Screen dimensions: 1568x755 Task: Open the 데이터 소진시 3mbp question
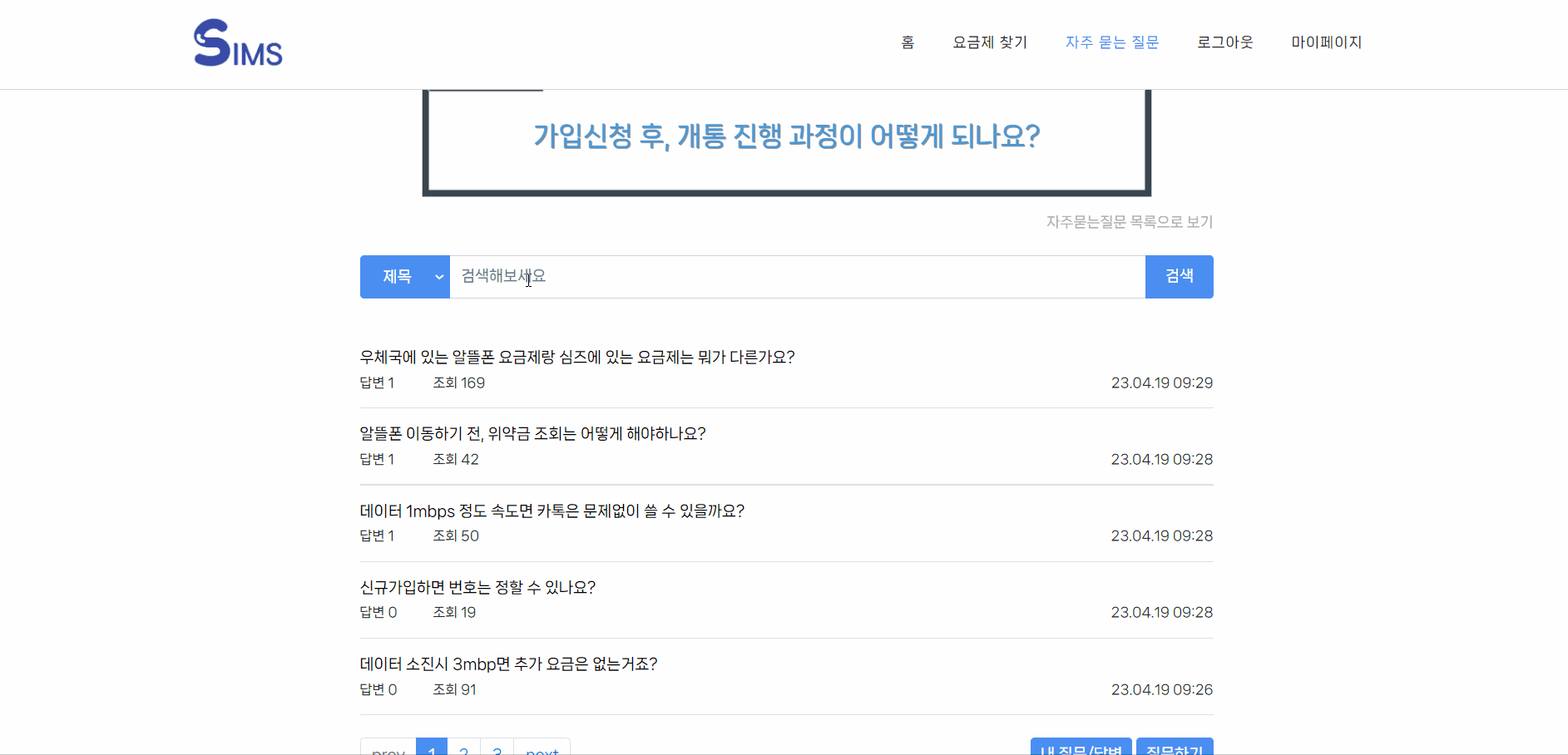pyautogui.click(x=507, y=664)
